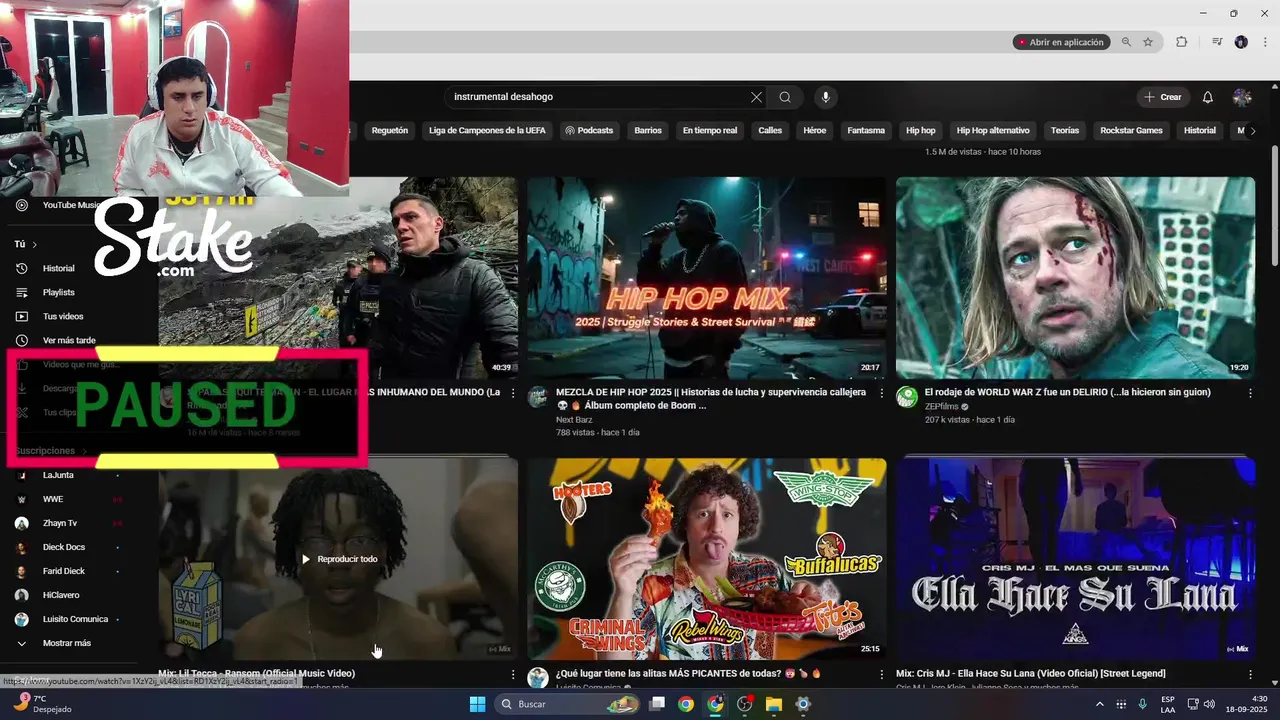
Task: Select the Héroe filter chip
Action: (815, 130)
